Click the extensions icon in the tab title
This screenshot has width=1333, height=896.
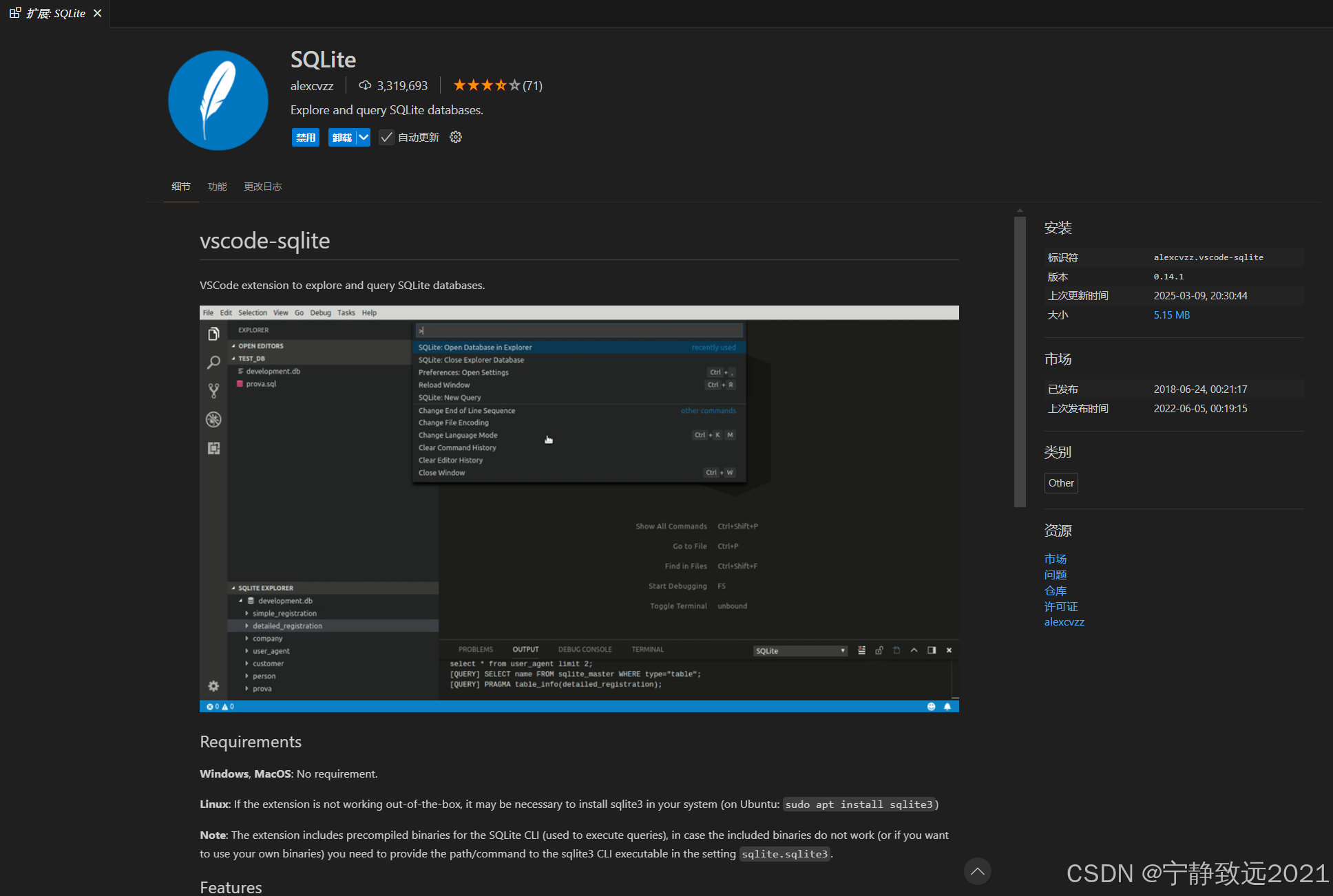15,13
